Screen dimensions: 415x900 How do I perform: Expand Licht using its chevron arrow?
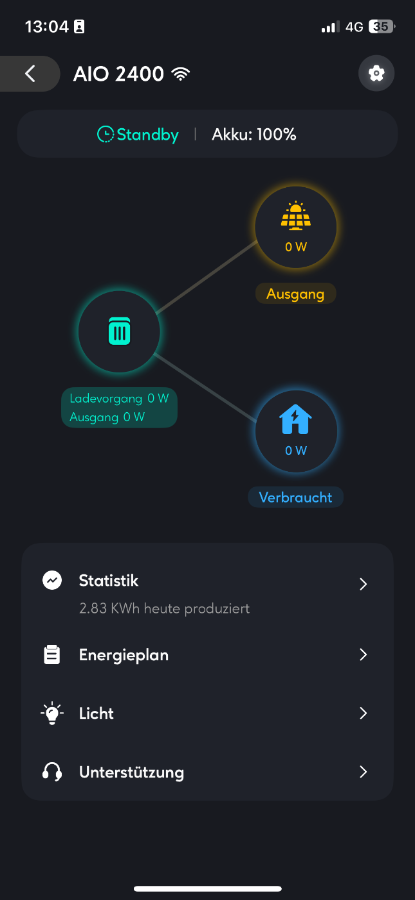pyautogui.click(x=363, y=713)
